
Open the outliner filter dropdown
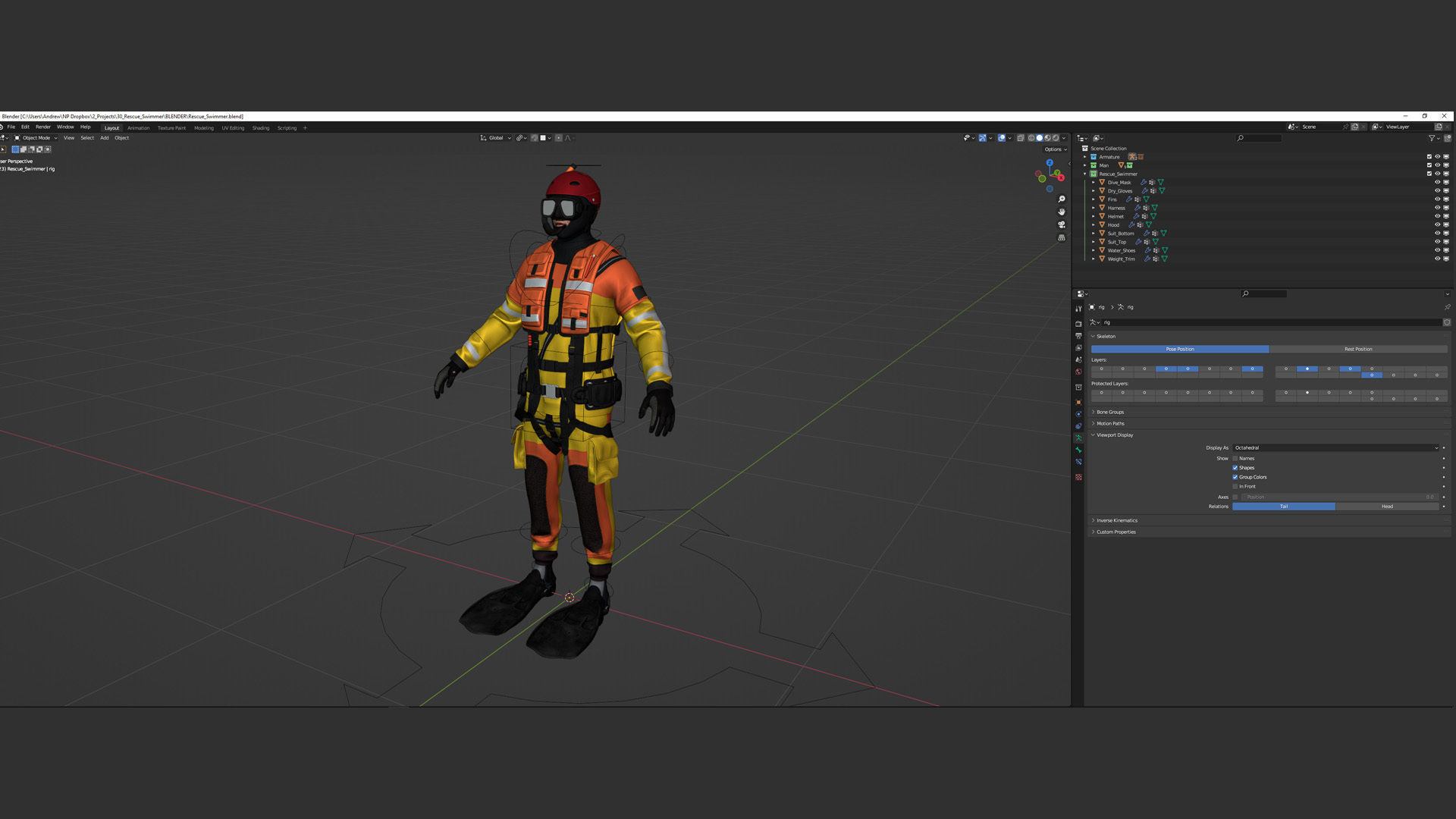[1433, 138]
